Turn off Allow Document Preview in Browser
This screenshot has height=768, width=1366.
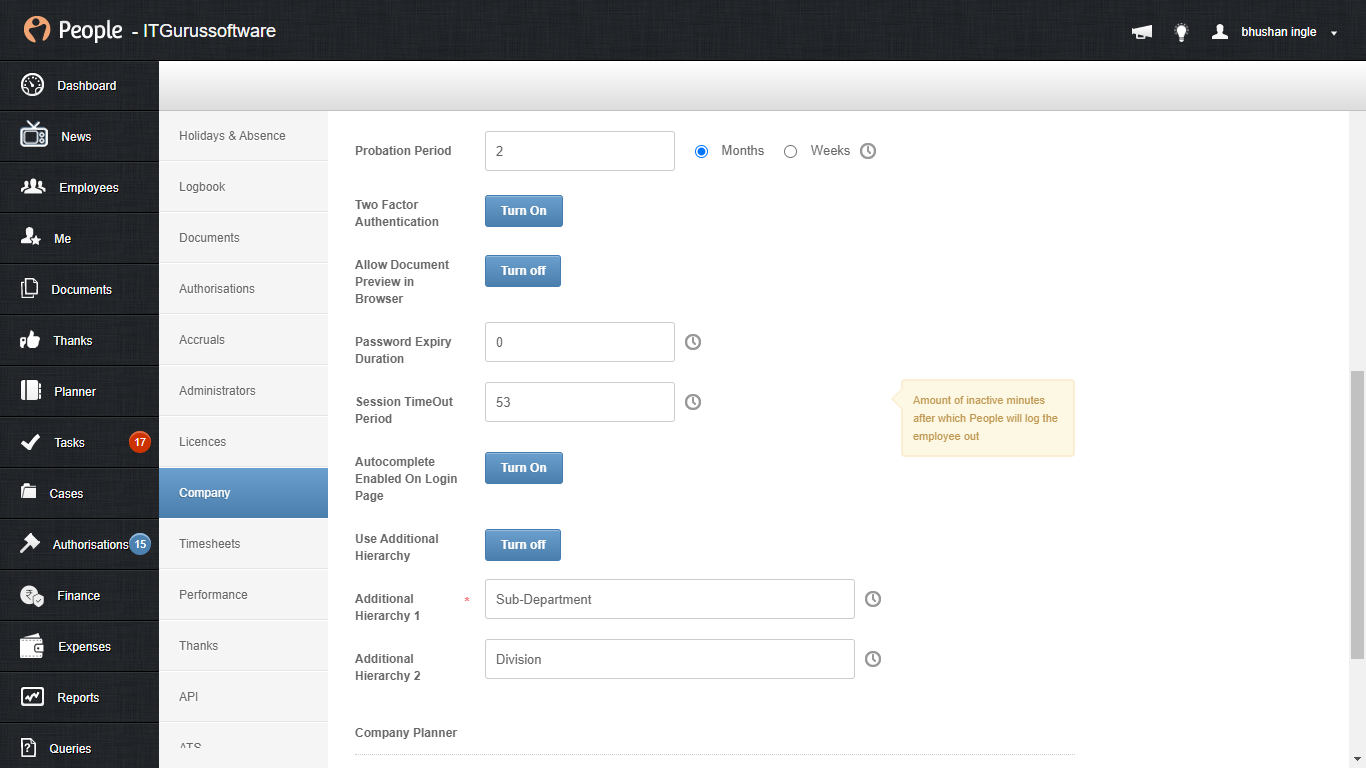[x=523, y=271]
